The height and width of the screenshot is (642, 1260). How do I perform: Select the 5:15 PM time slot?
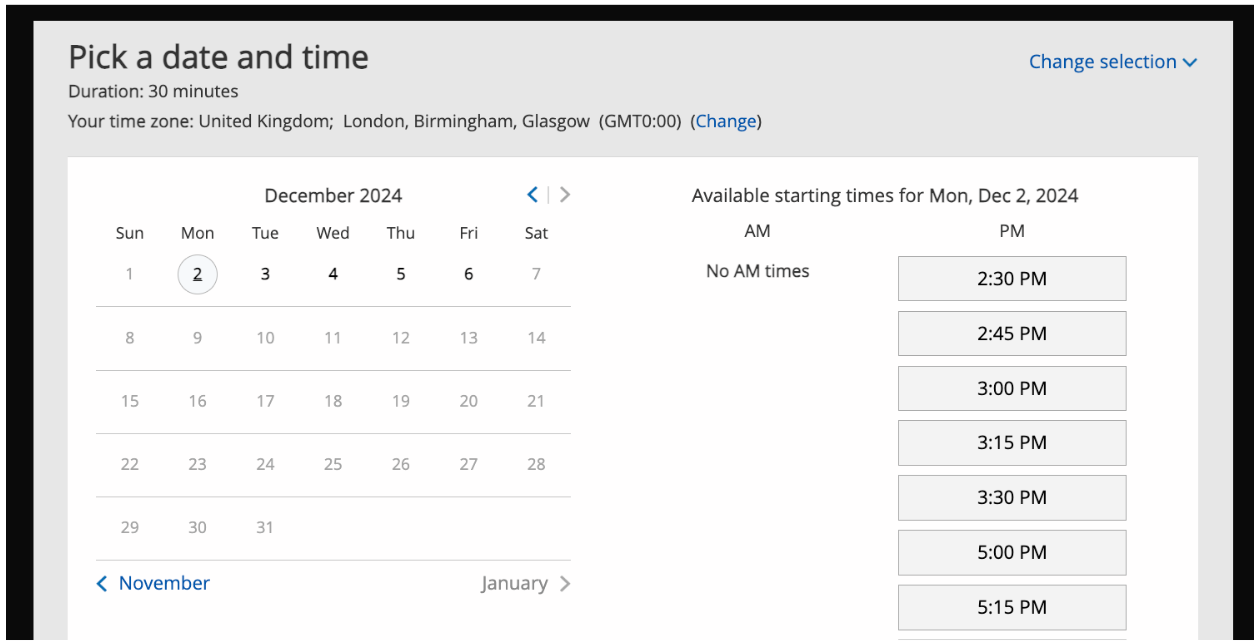click(1011, 607)
